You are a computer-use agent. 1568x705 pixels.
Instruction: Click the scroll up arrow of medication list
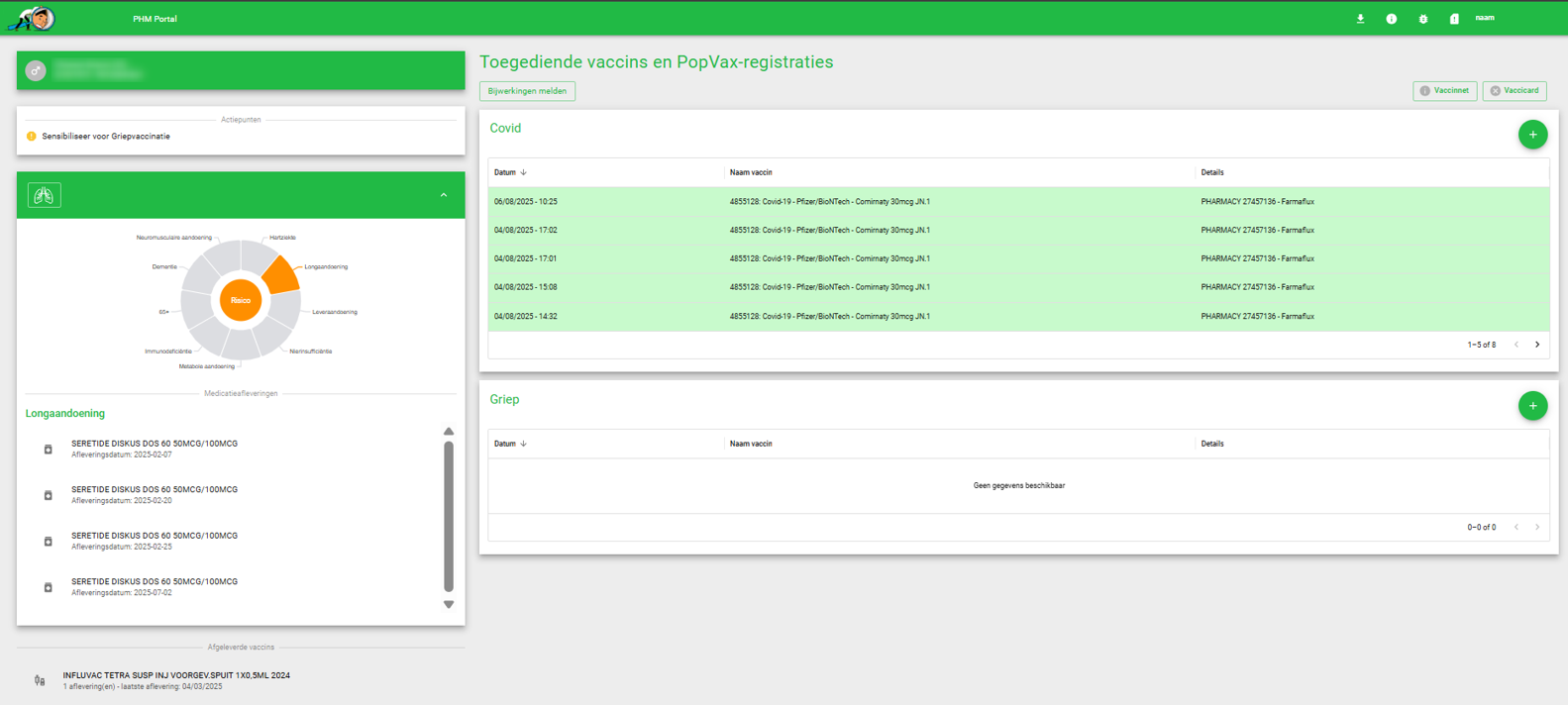click(x=449, y=432)
